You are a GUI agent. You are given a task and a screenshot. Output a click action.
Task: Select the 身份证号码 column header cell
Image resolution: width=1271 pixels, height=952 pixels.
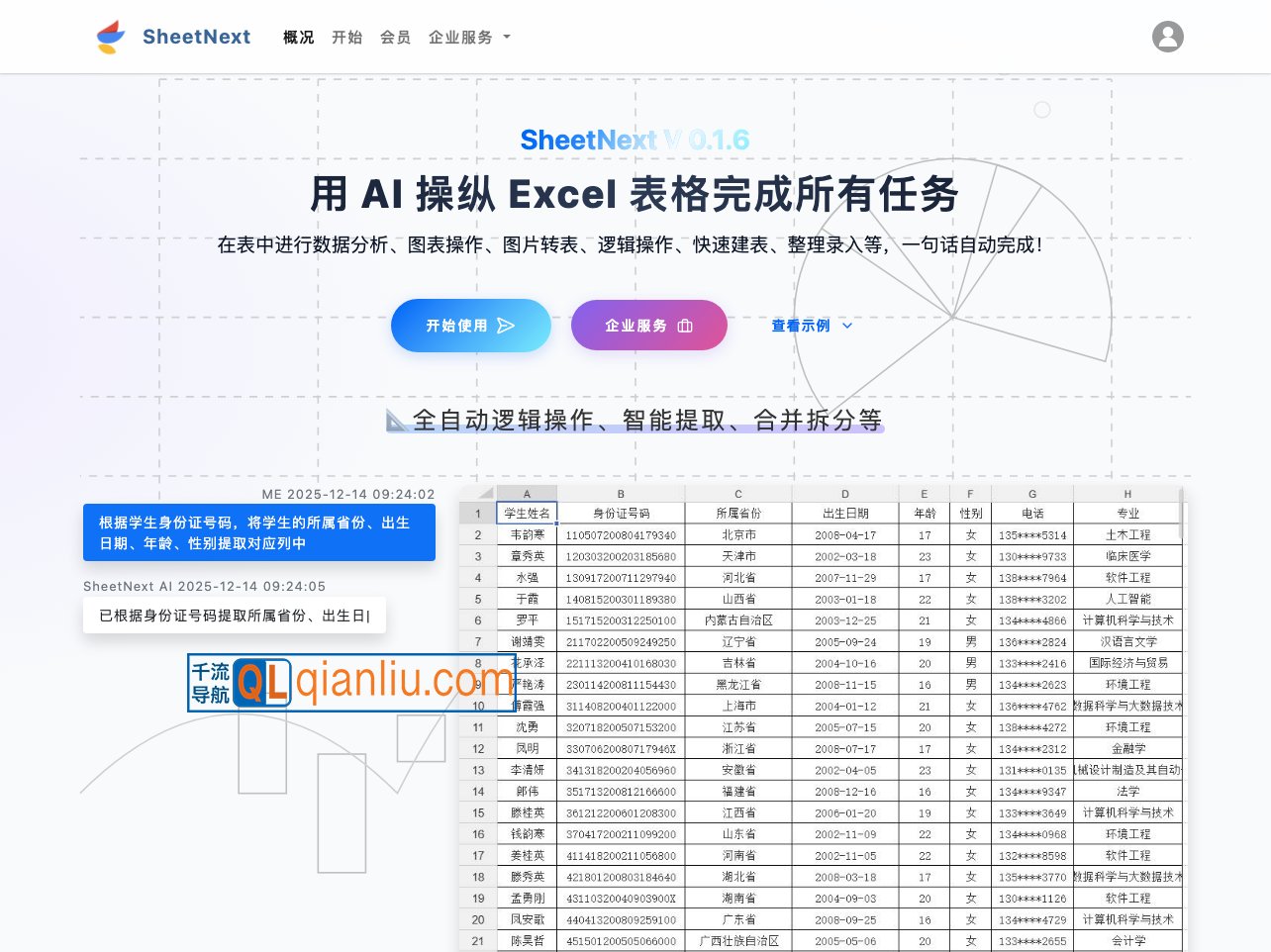(x=621, y=513)
